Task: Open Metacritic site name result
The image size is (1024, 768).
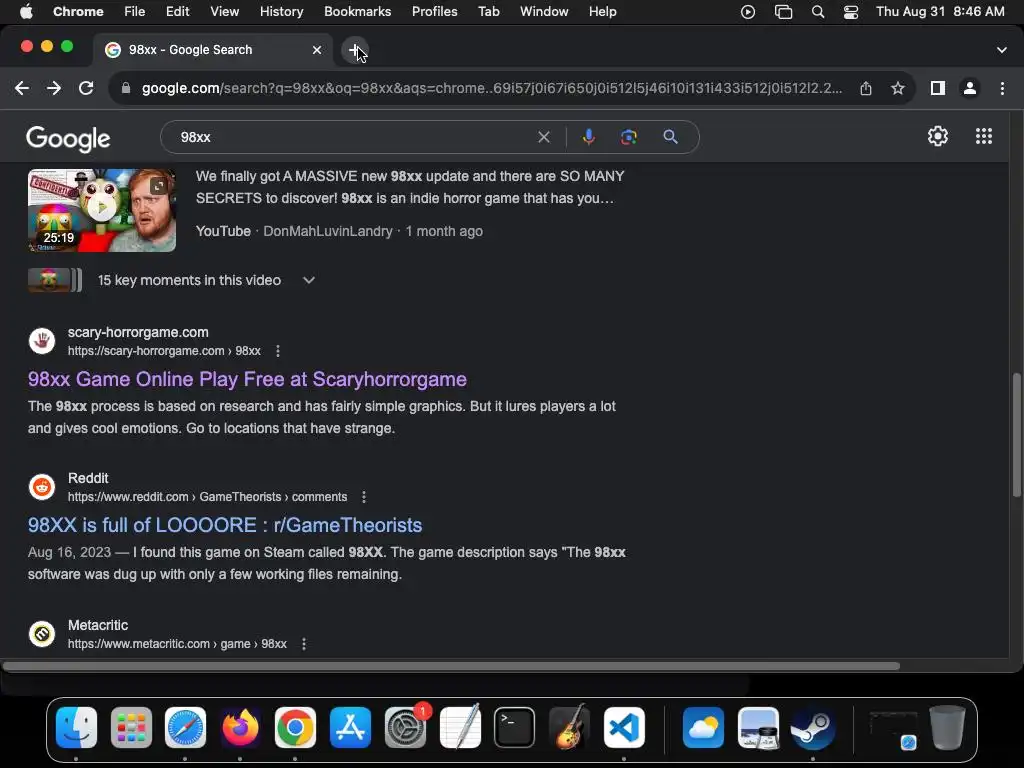Action: pos(98,626)
